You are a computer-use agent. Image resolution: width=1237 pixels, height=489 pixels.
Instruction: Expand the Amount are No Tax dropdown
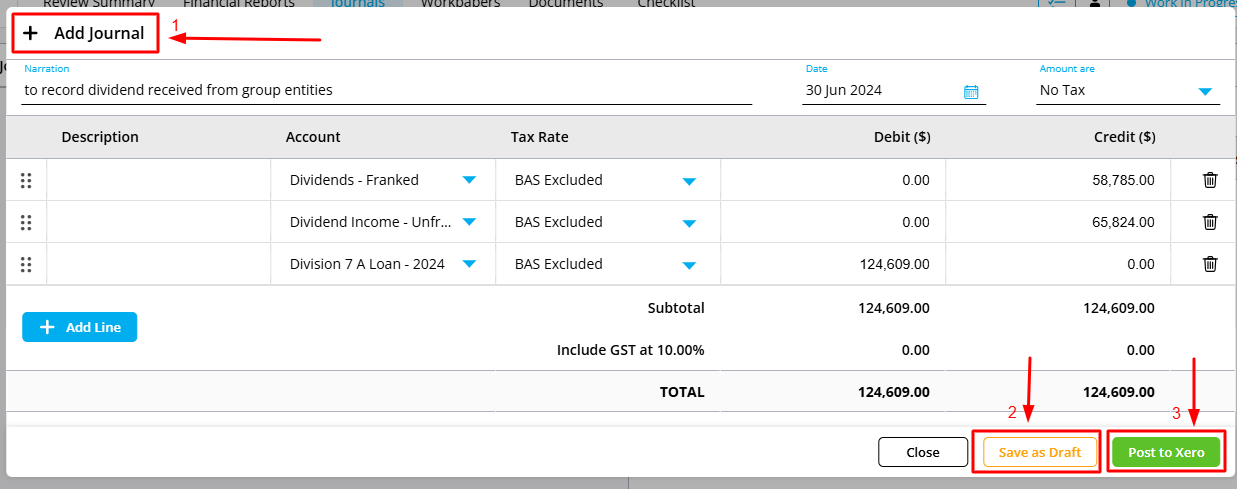[x=1204, y=91]
